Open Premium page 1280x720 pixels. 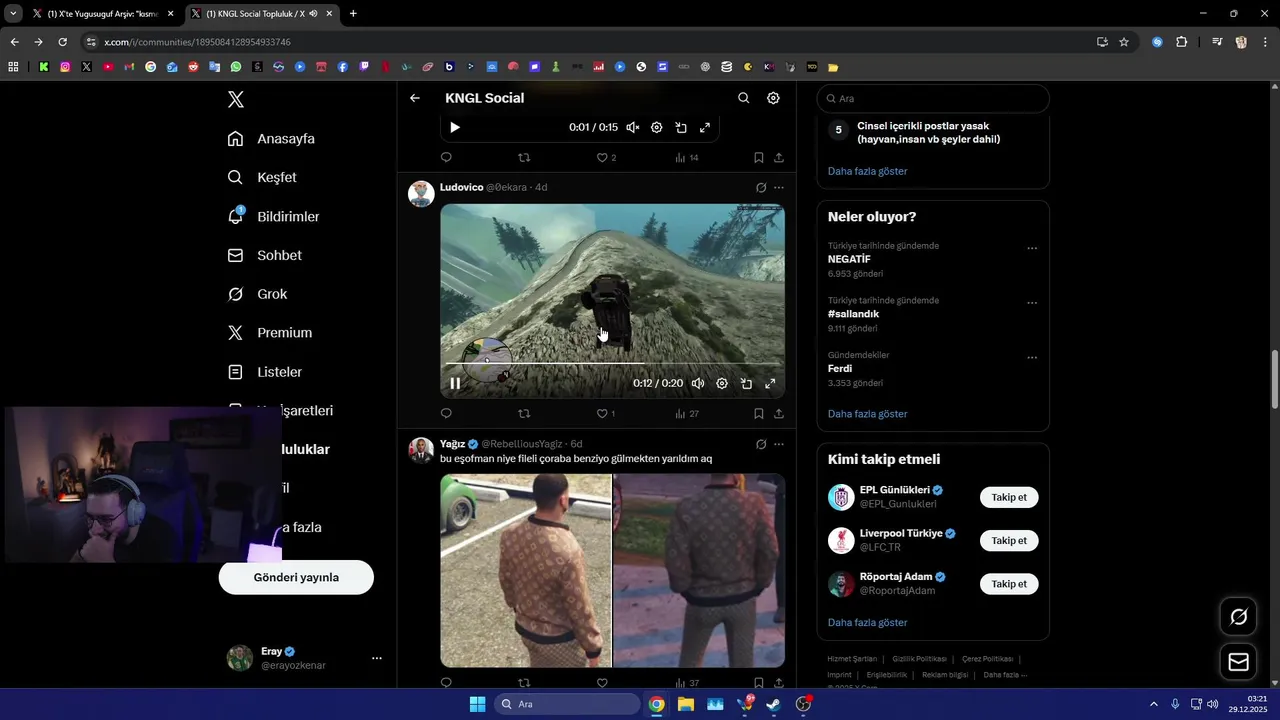tap(270, 333)
